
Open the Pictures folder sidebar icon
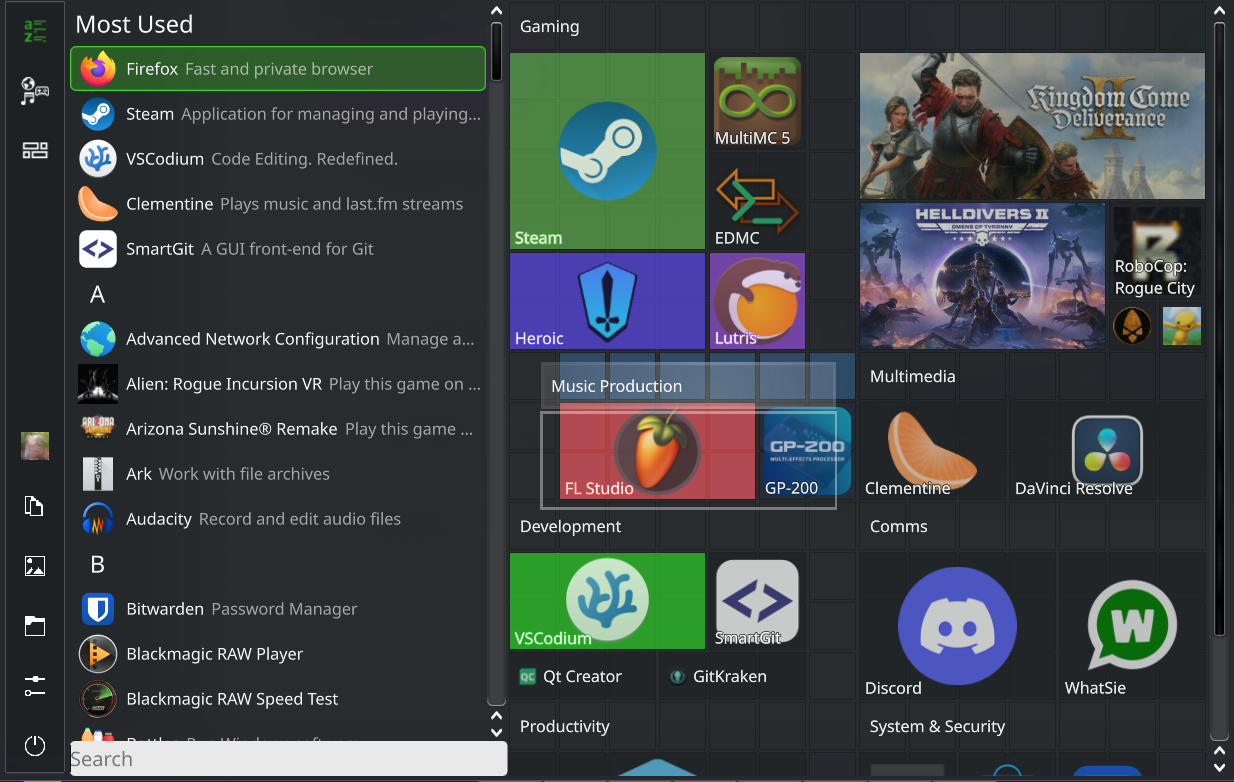coord(35,566)
